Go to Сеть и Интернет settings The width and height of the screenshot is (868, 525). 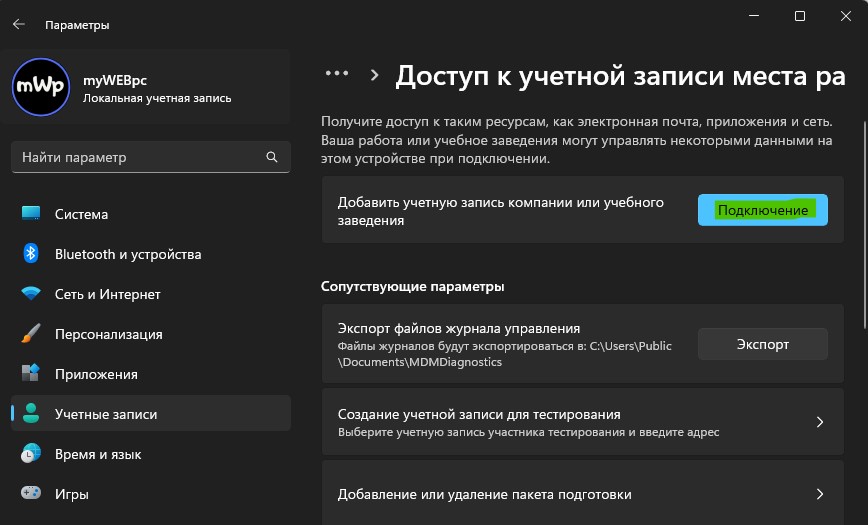[151, 294]
